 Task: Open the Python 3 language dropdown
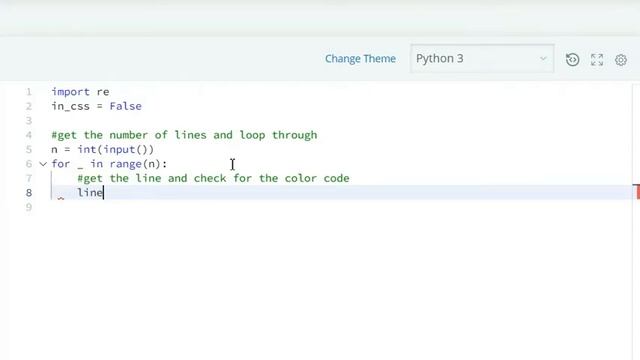(x=482, y=58)
